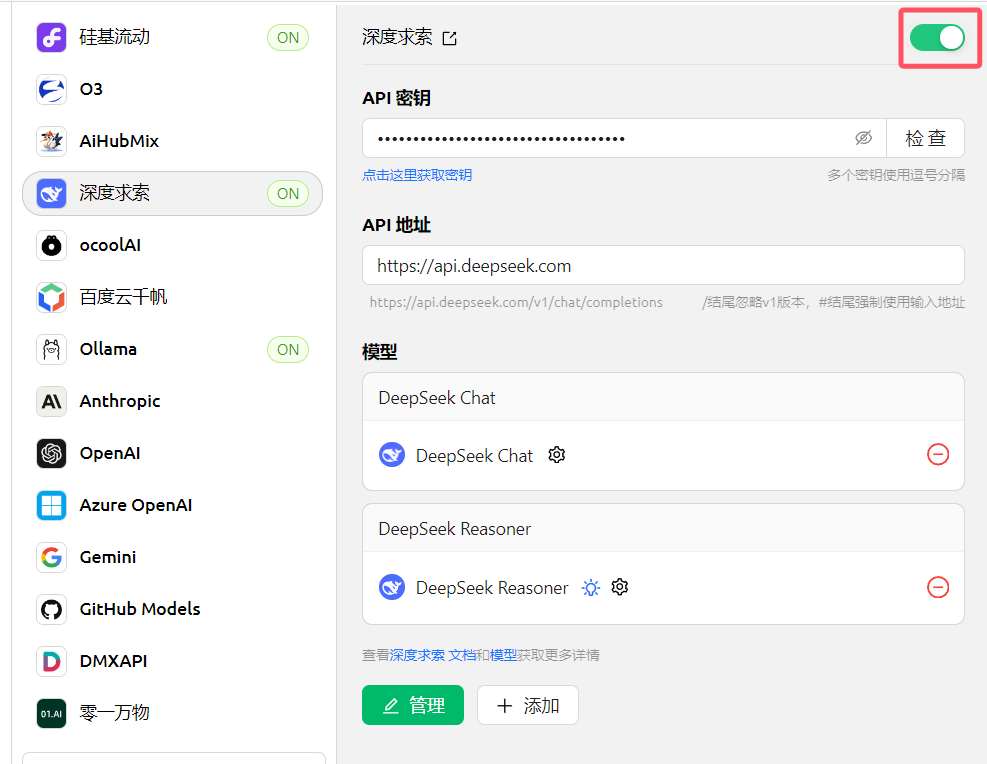This screenshot has height=764, width=987.
Task: Select Ollama provider label
Action: [x=108, y=349]
